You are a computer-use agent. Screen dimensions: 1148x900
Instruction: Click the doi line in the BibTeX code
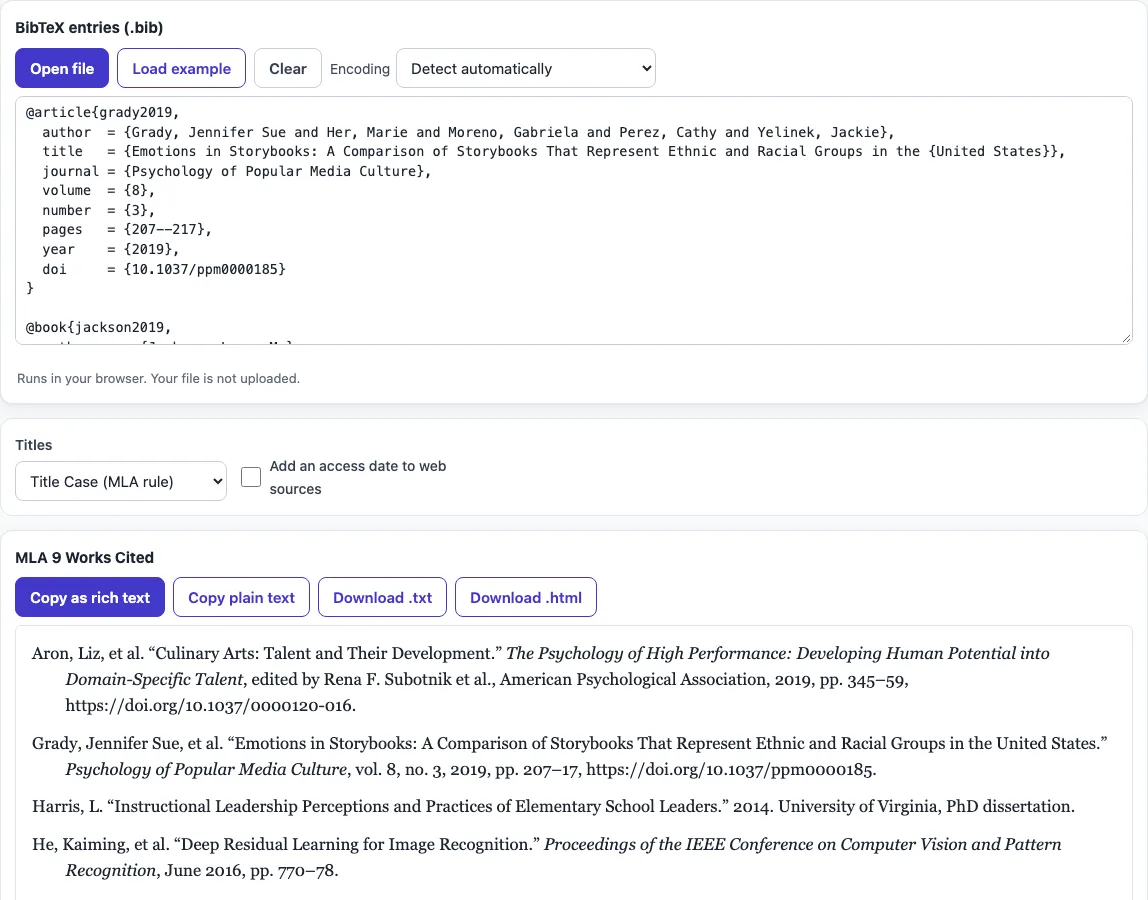pyautogui.click(x=163, y=269)
